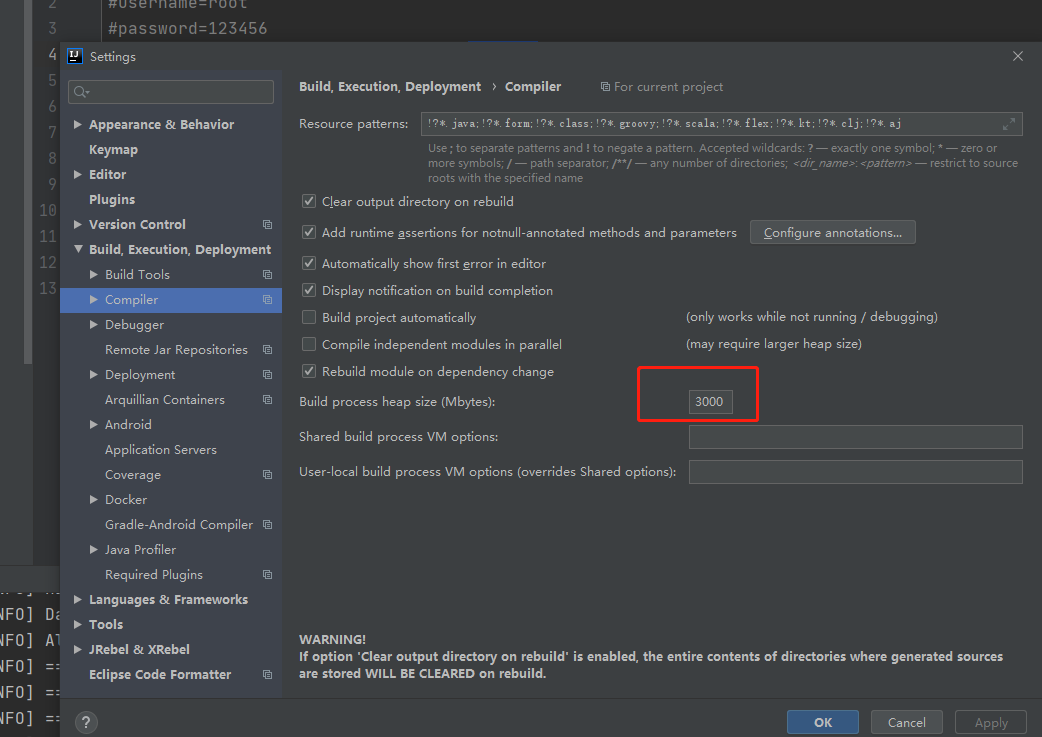Expand Debugger subtree arrow
Screen dimensions: 1042x737
click(94, 324)
